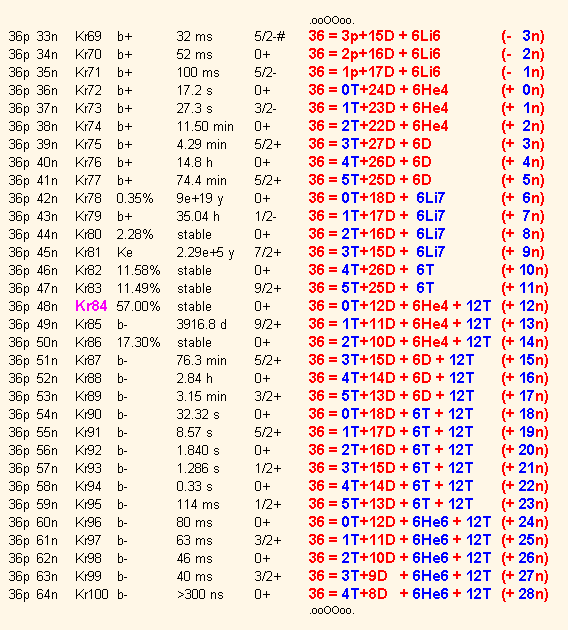Screen dimensions: 568x630
Task: Select the Ke decay mode of Kr81
Action: pos(125,252)
